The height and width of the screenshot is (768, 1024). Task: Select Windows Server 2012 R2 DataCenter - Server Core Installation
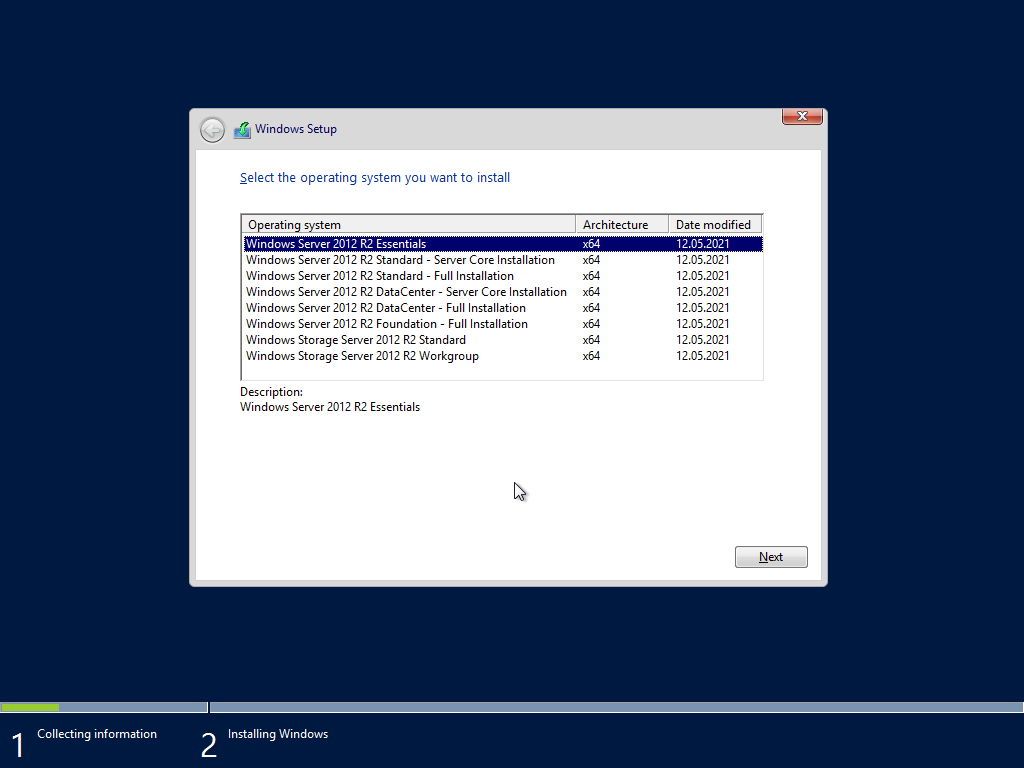503,292
